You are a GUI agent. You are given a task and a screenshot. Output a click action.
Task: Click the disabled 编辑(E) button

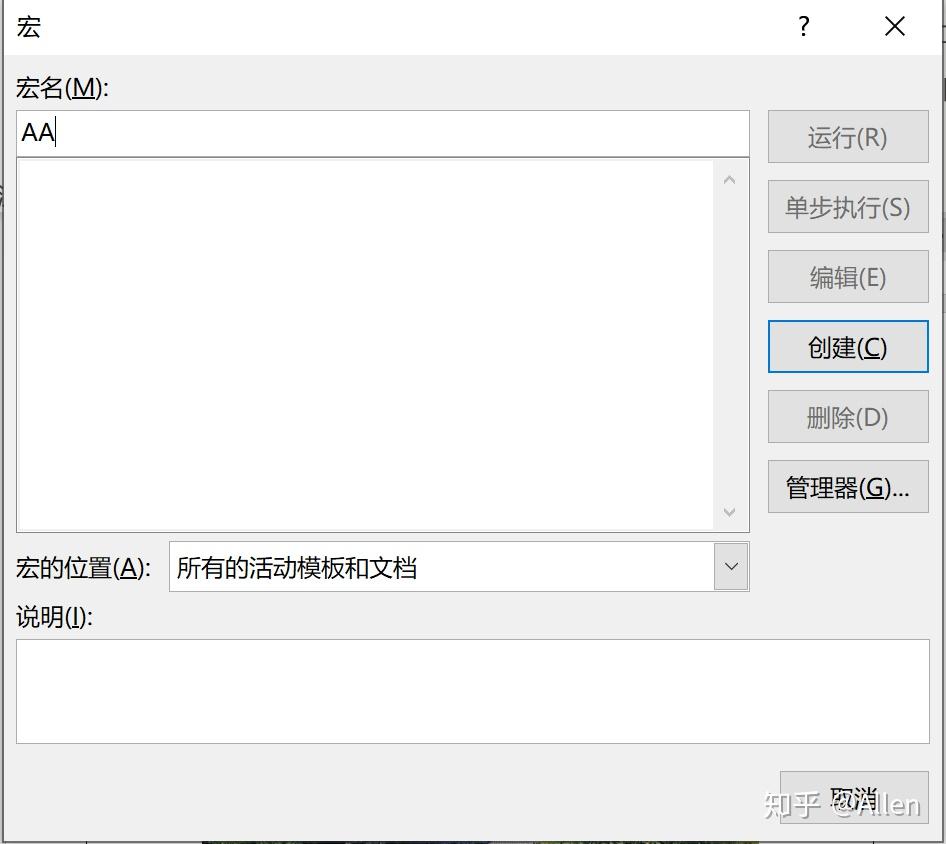(848, 277)
